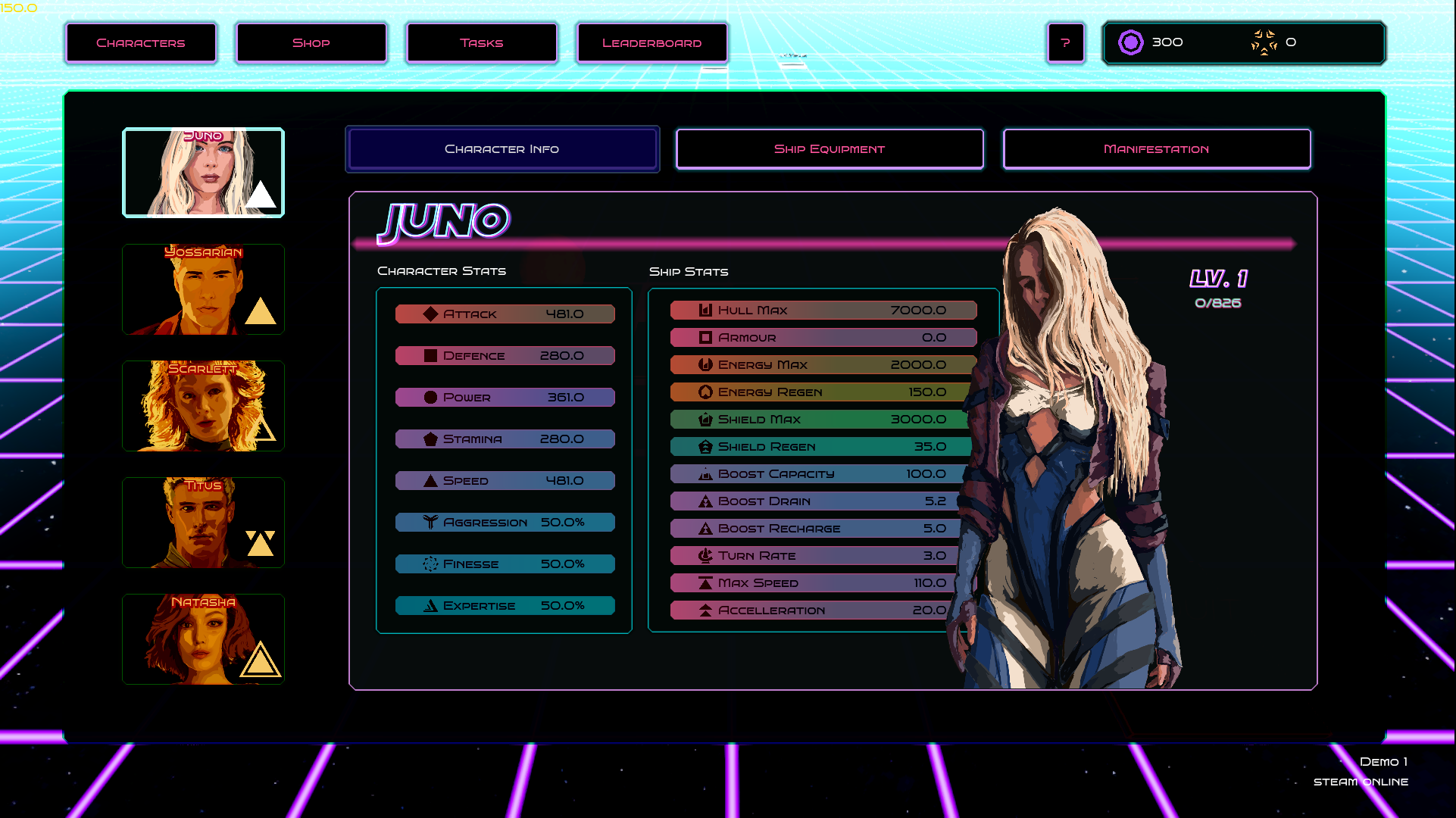Click the shard currency icon beside 0
Image resolution: width=1456 pixels, height=818 pixels.
[x=1264, y=42]
